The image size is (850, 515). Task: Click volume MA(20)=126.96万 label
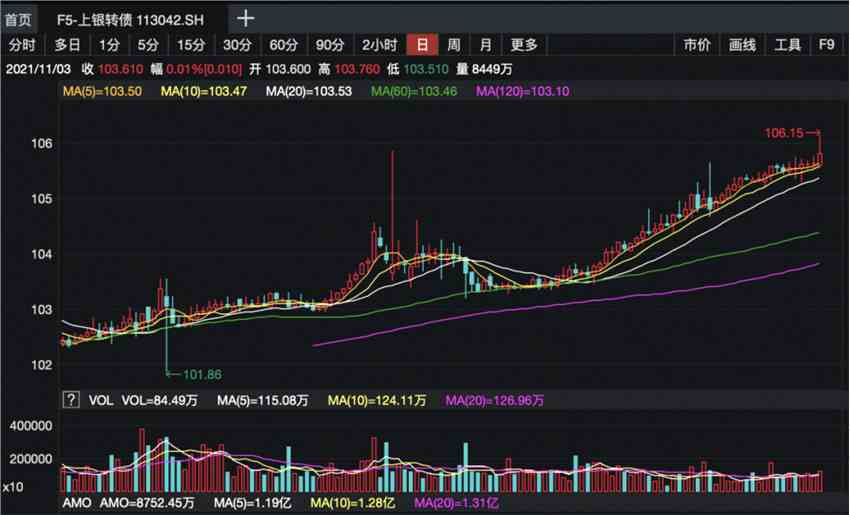(x=495, y=401)
